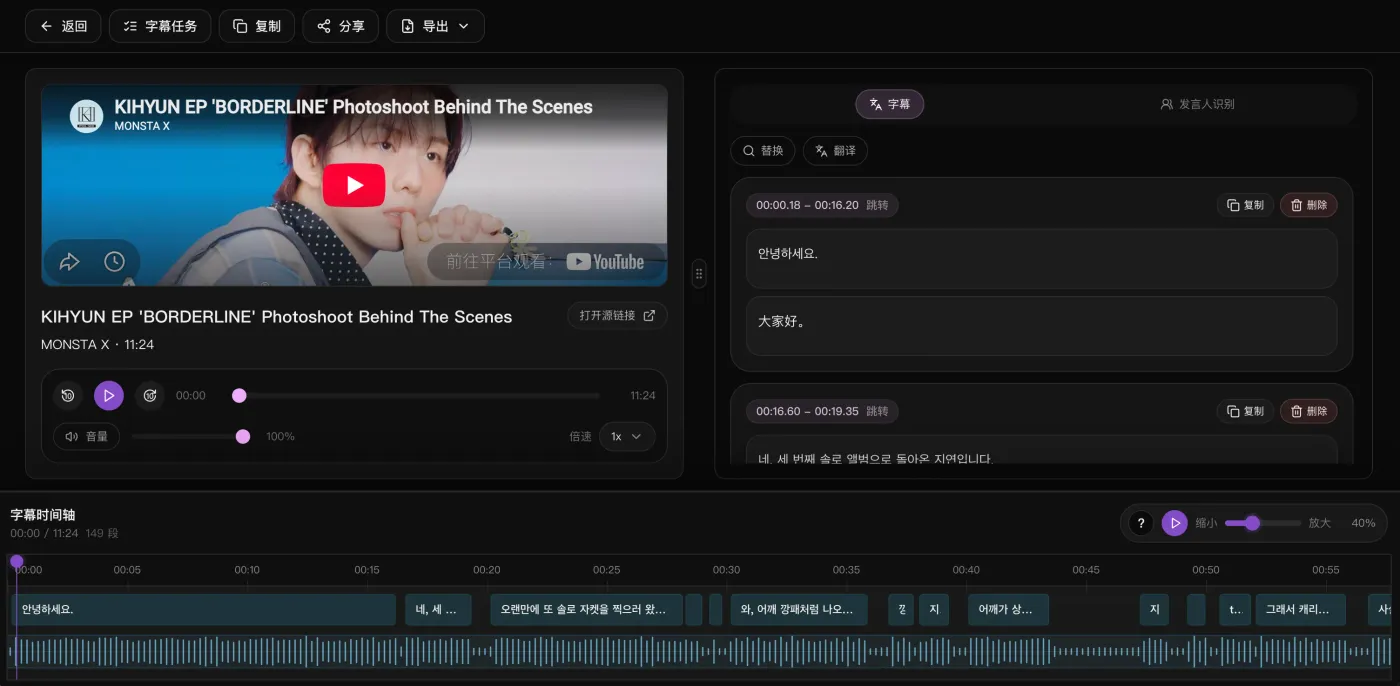The width and height of the screenshot is (1400, 686).
Task: Expand the 导出 export dropdown
Action: [x=435, y=26]
